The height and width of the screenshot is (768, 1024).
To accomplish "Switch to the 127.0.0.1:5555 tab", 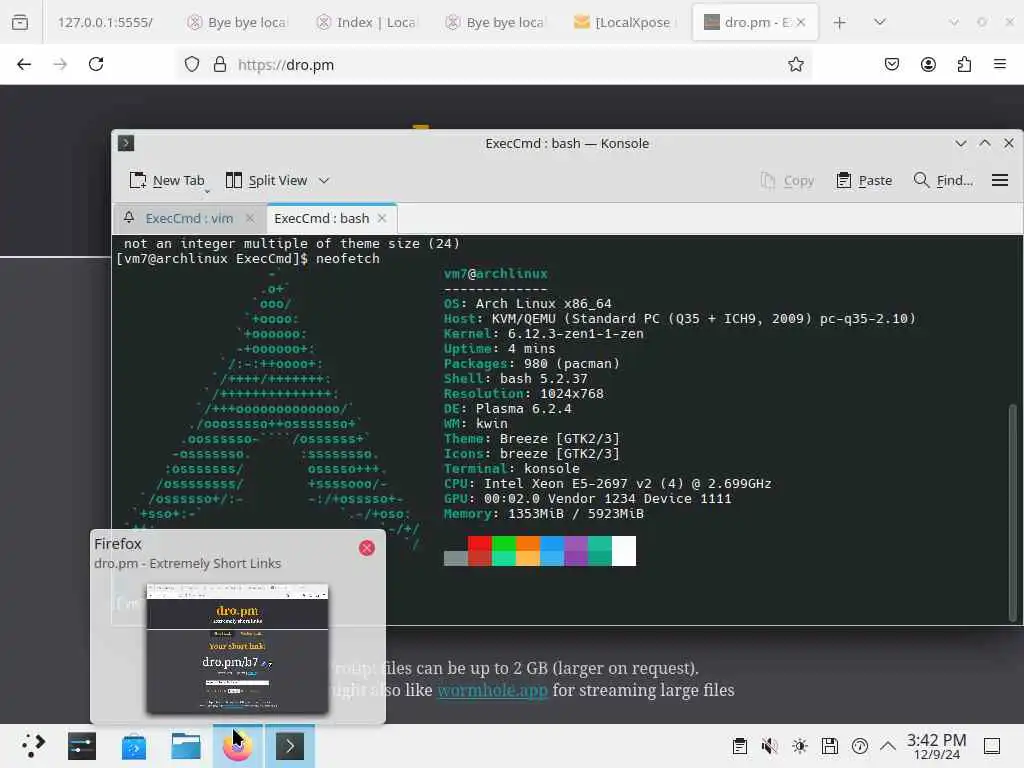I will point(105,22).
